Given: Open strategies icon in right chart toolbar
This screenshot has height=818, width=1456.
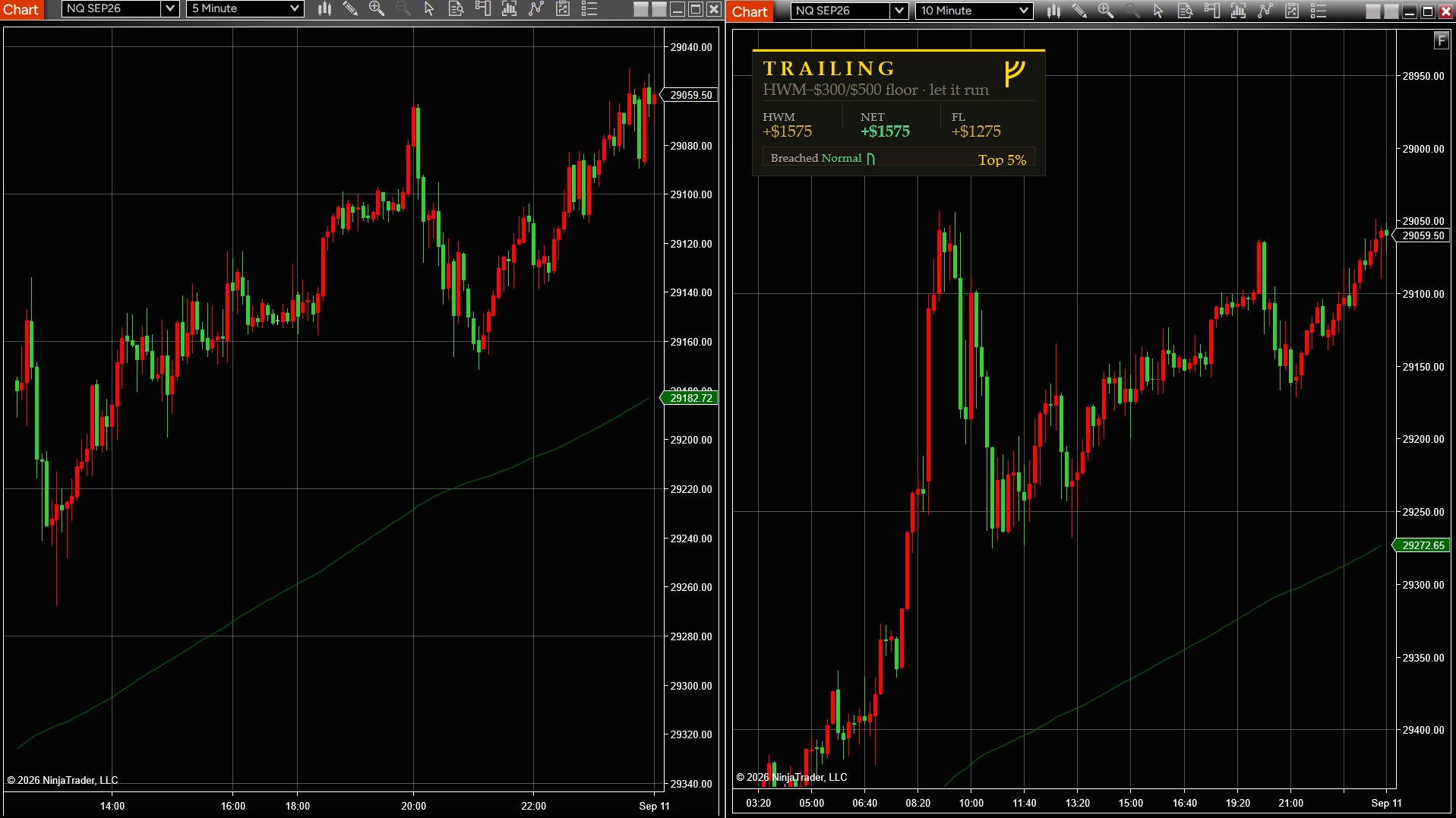Looking at the screenshot, I should coord(1265,11).
